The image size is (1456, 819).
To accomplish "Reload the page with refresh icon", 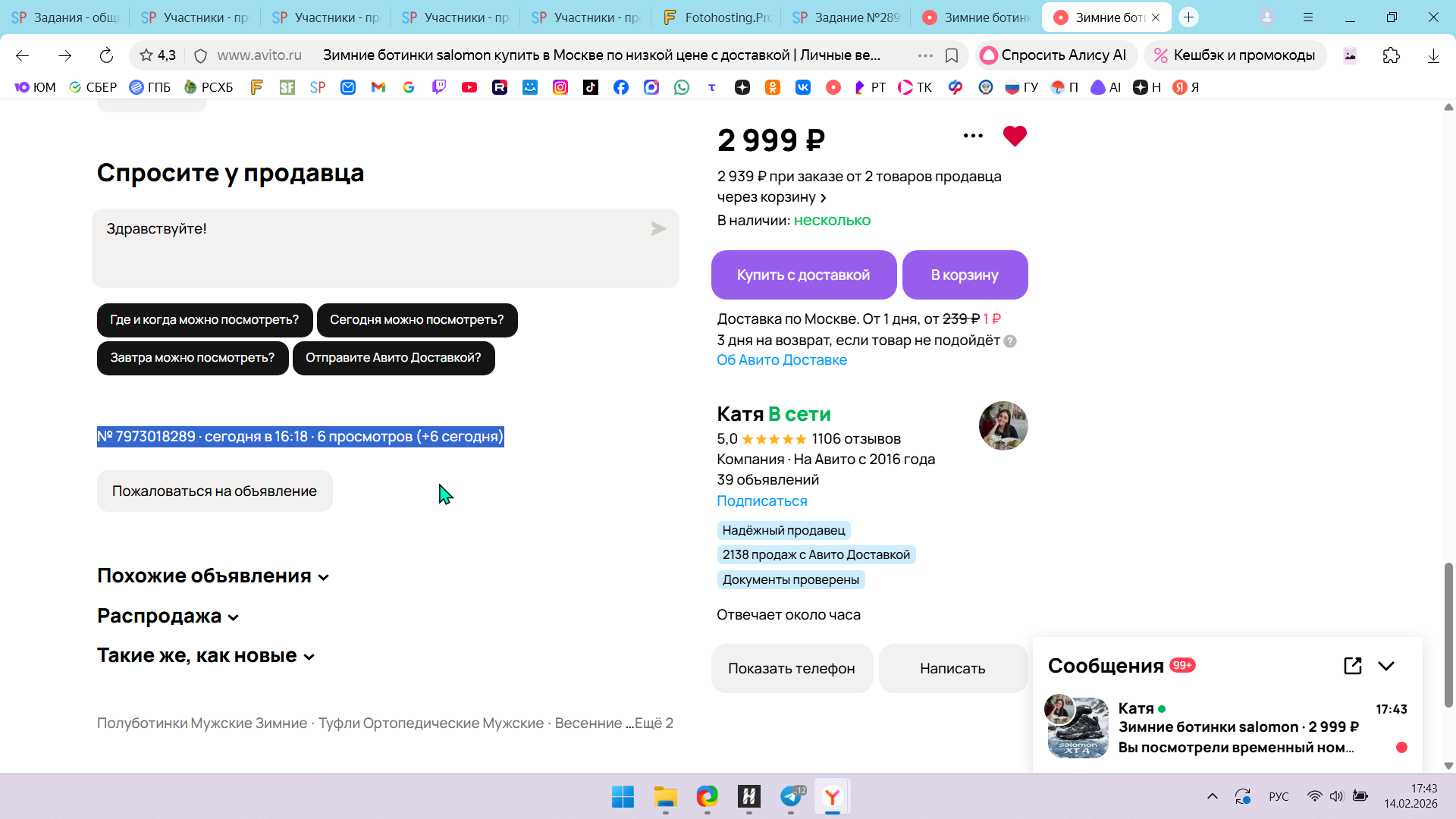I will point(106,55).
